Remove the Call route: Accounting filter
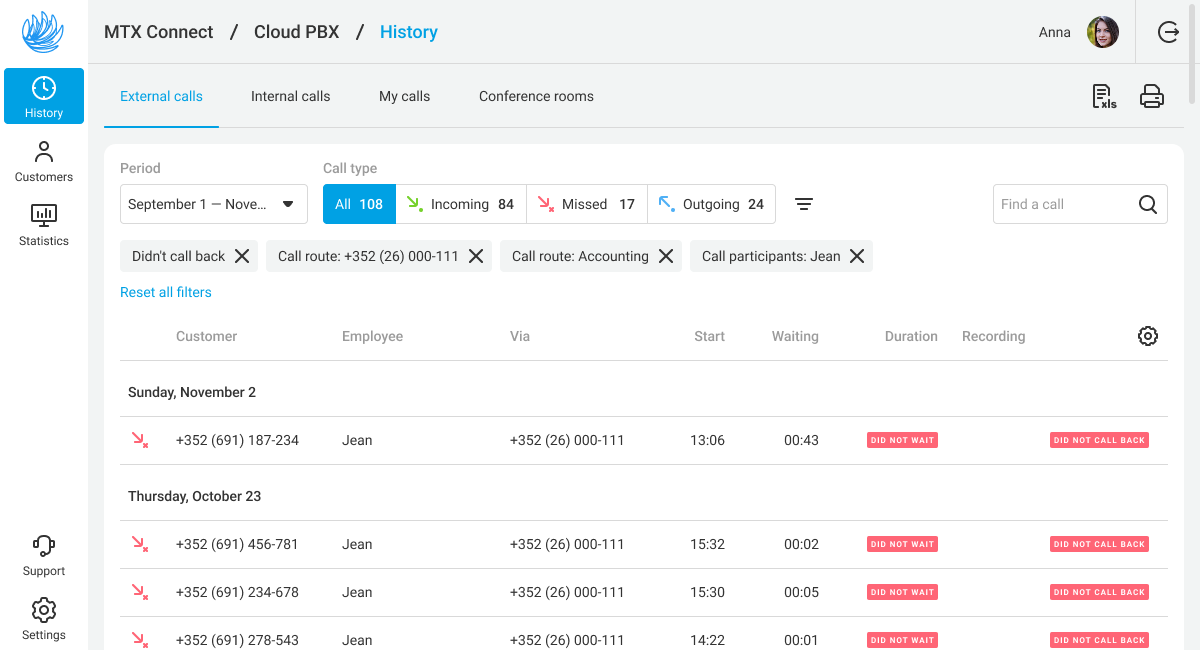Screen dimensions: 1200x650 (666, 256)
